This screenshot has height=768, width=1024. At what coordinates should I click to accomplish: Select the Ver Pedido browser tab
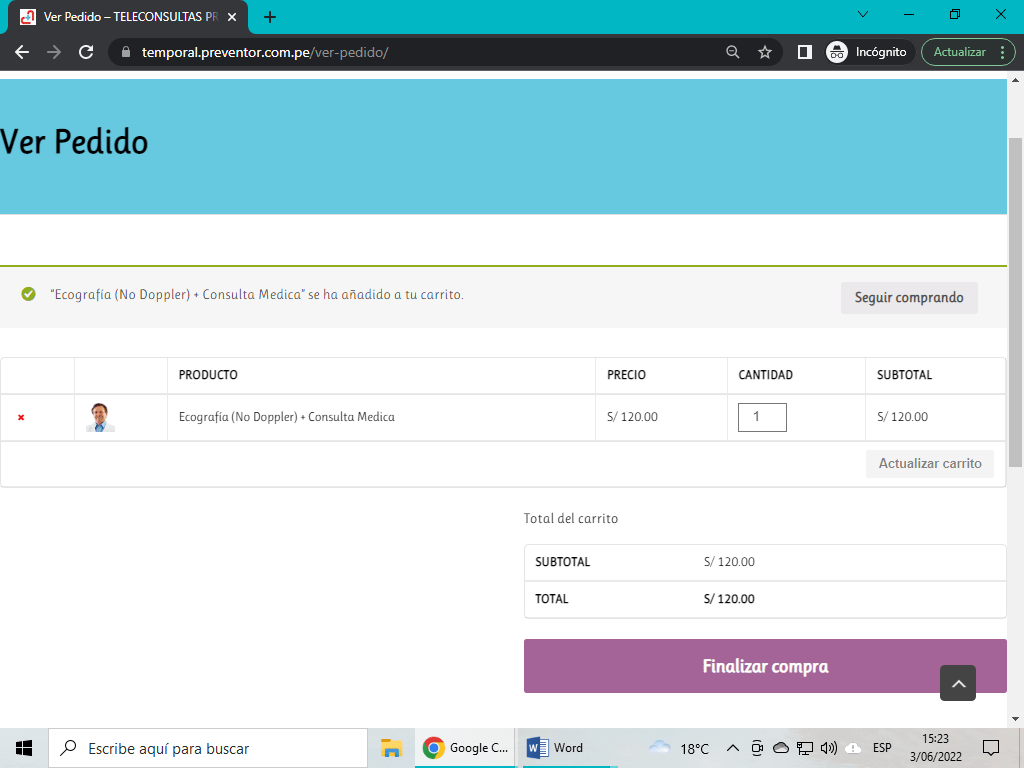129,17
